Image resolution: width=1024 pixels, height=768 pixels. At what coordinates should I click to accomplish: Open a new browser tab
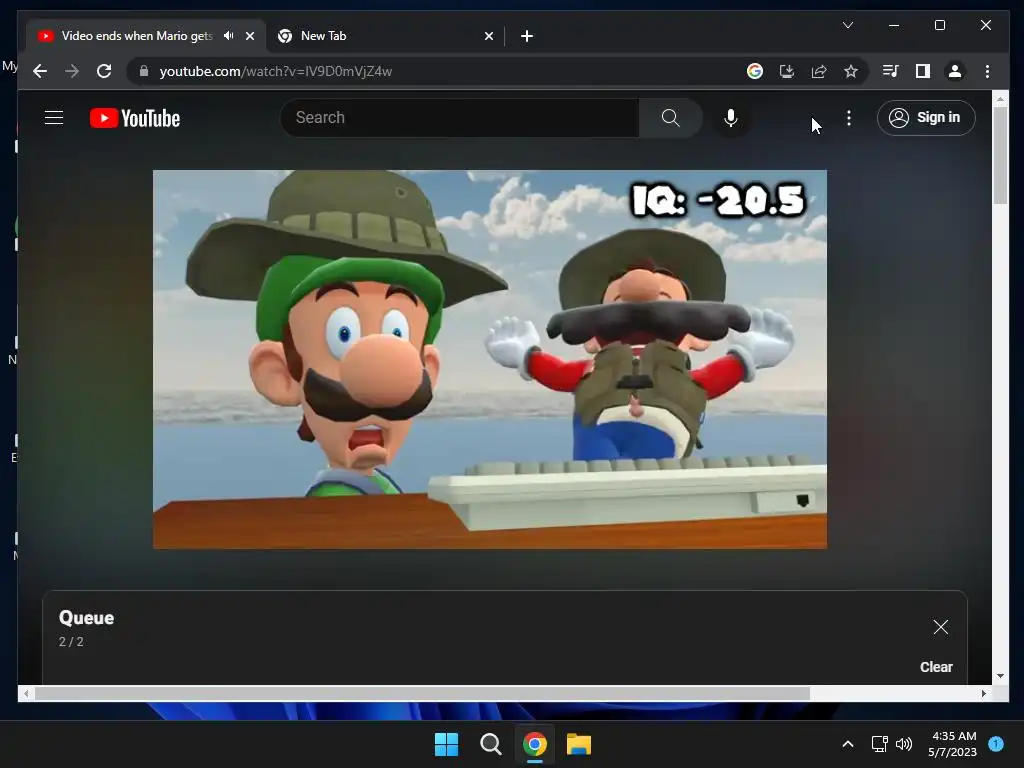click(527, 36)
